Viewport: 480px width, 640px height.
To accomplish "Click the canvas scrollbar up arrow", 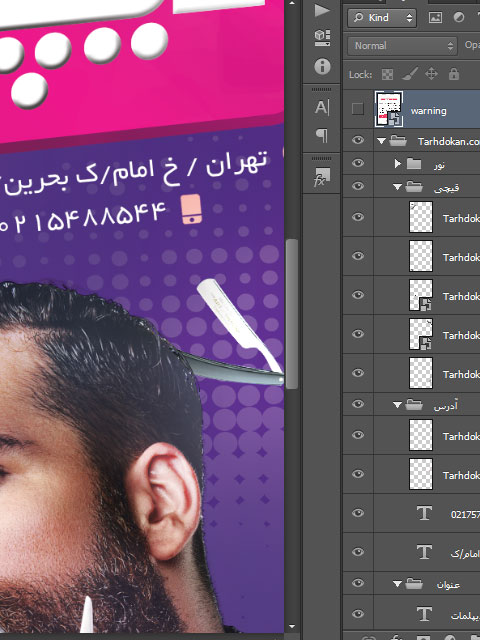I will 291,3.
